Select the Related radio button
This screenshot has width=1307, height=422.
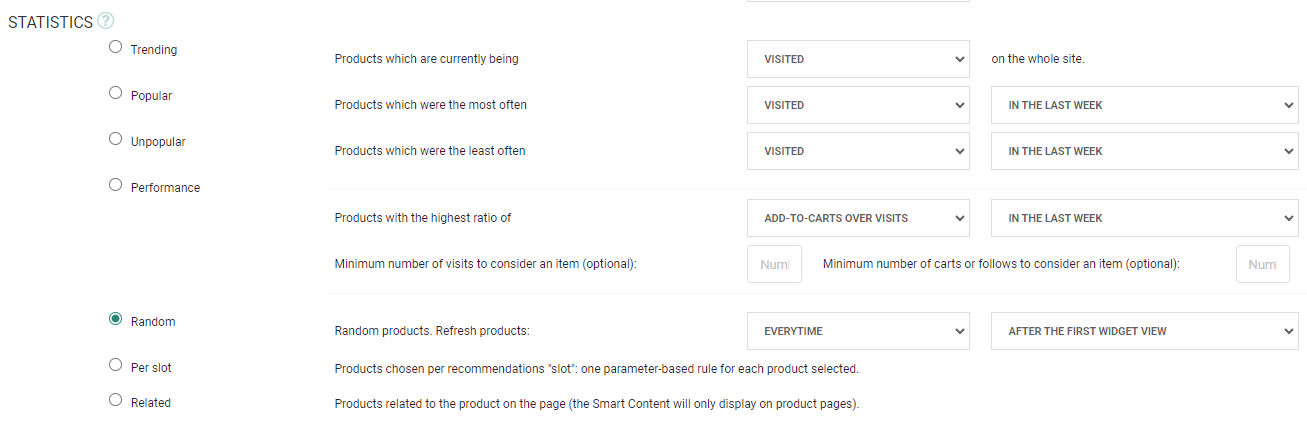point(116,401)
